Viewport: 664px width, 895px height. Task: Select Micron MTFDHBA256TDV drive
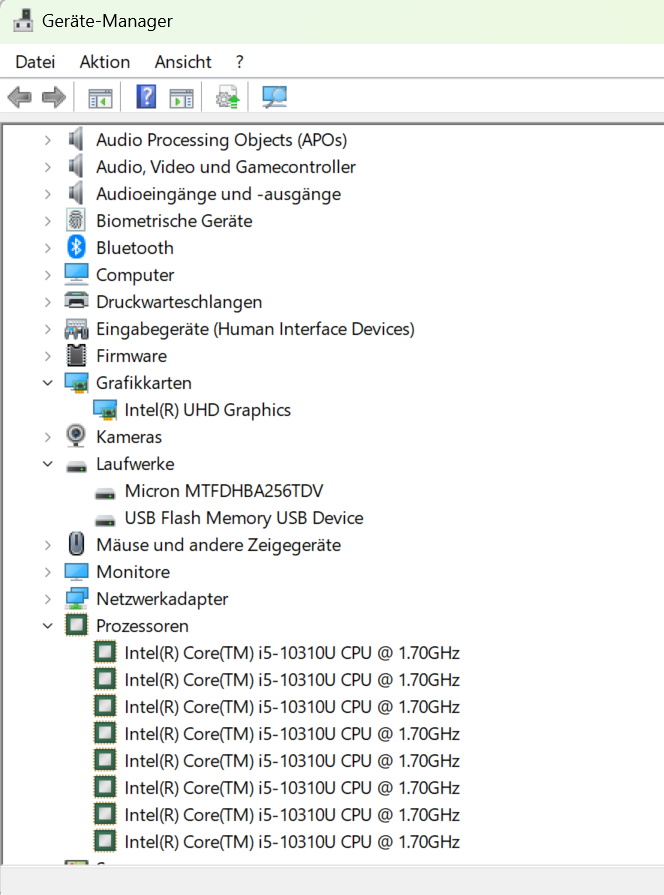coord(224,491)
